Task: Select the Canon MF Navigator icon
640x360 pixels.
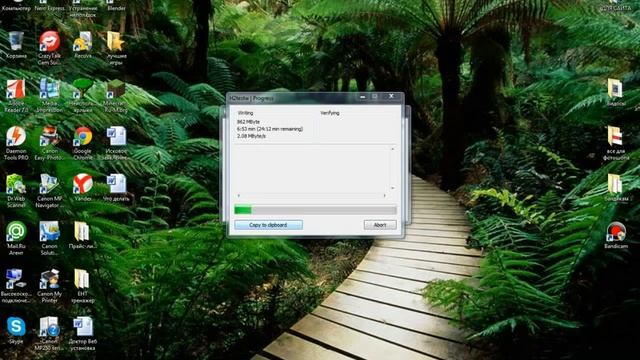Action: point(49,191)
